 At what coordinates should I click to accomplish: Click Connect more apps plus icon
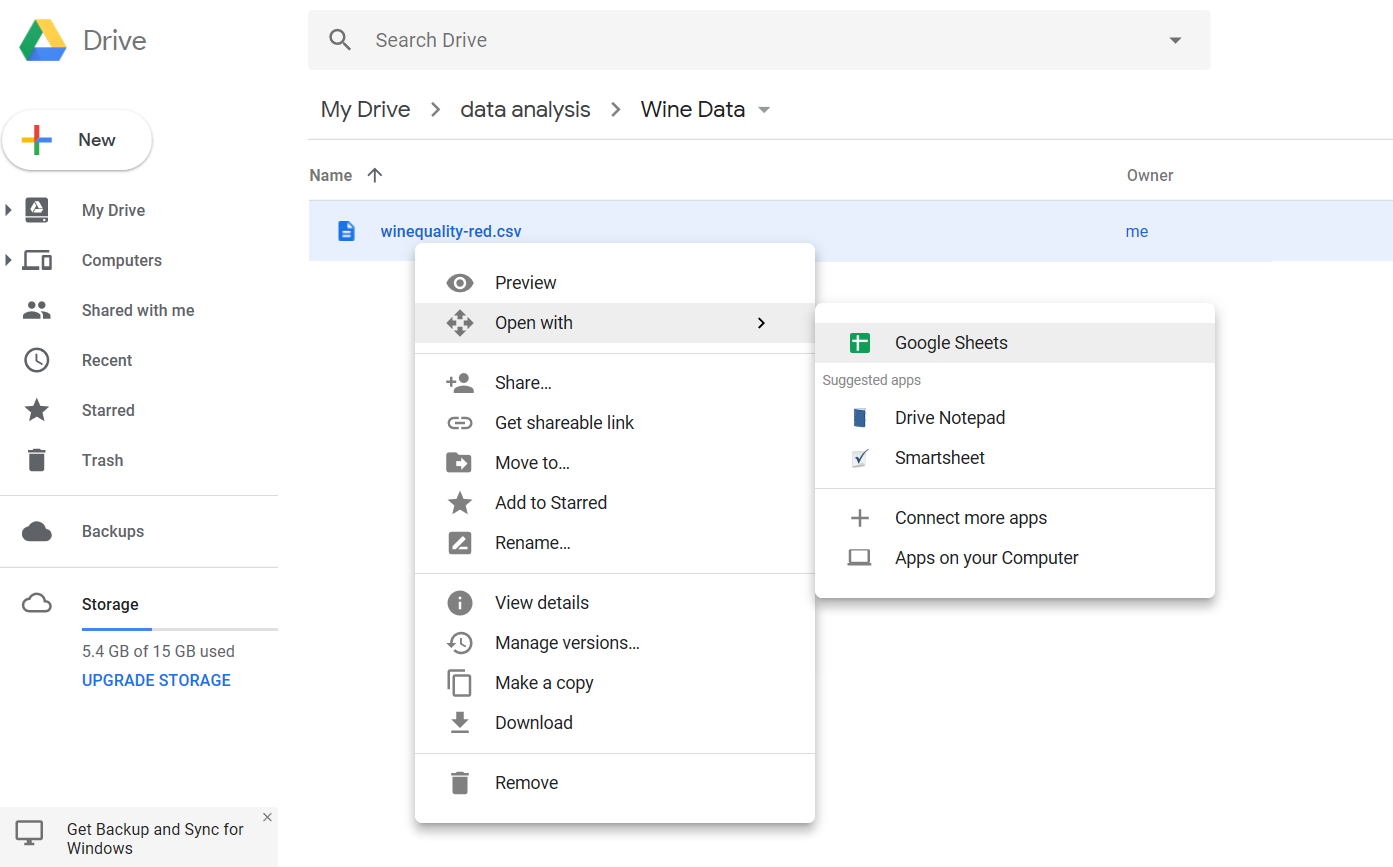click(x=860, y=517)
